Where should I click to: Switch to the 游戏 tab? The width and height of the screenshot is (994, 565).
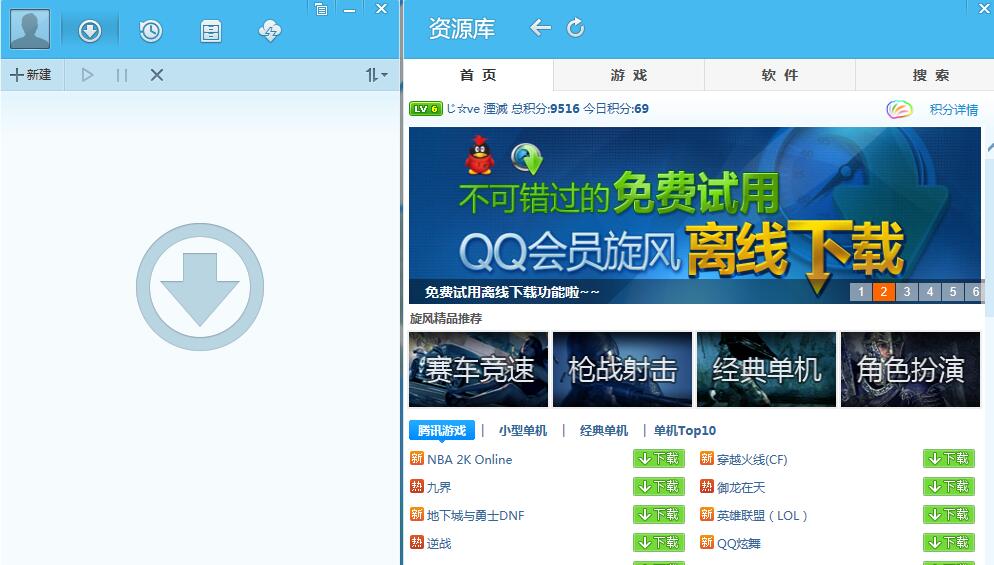[629, 75]
